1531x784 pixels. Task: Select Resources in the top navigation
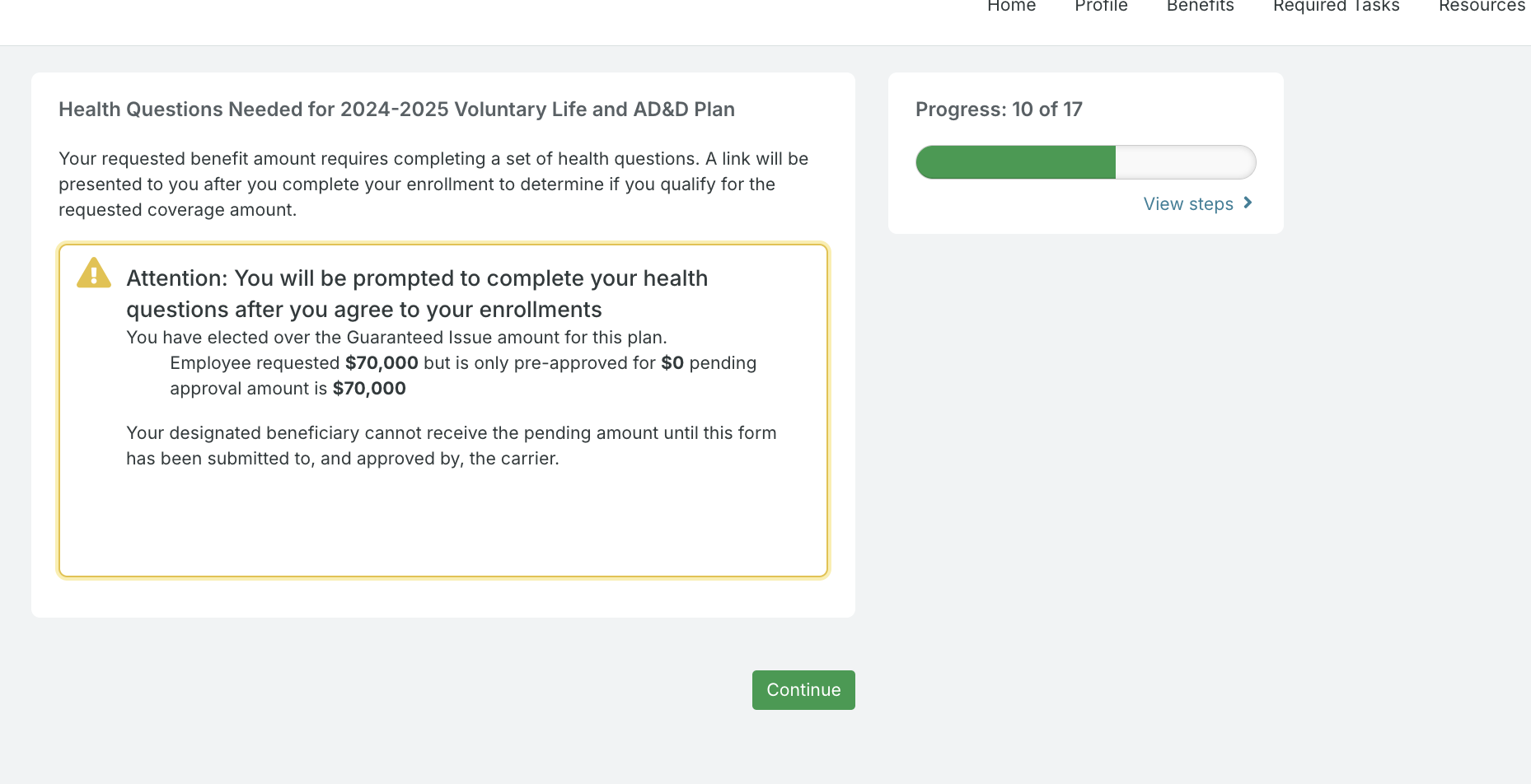pyautogui.click(x=1481, y=7)
